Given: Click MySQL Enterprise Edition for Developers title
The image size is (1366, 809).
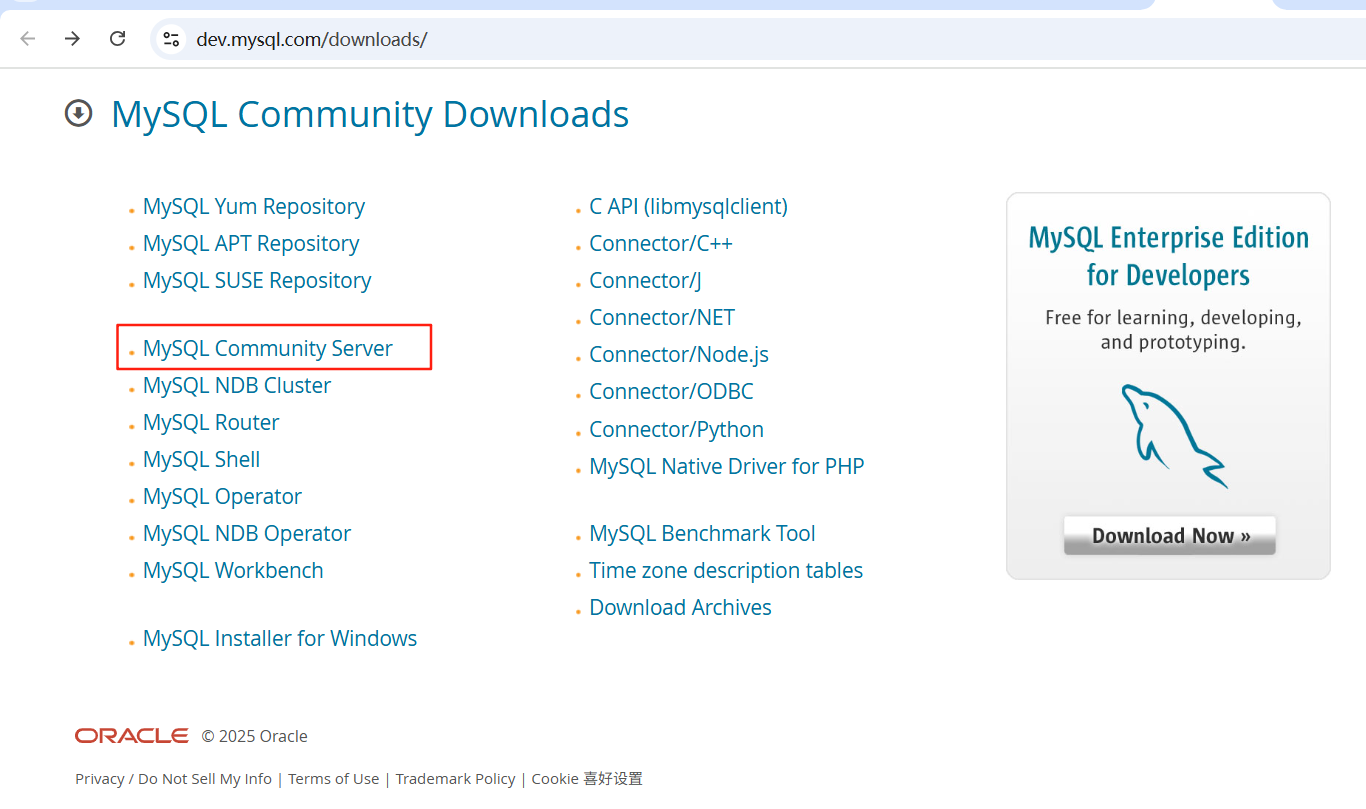Looking at the screenshot, I should pyautogui.click(x=1169, y=256).
